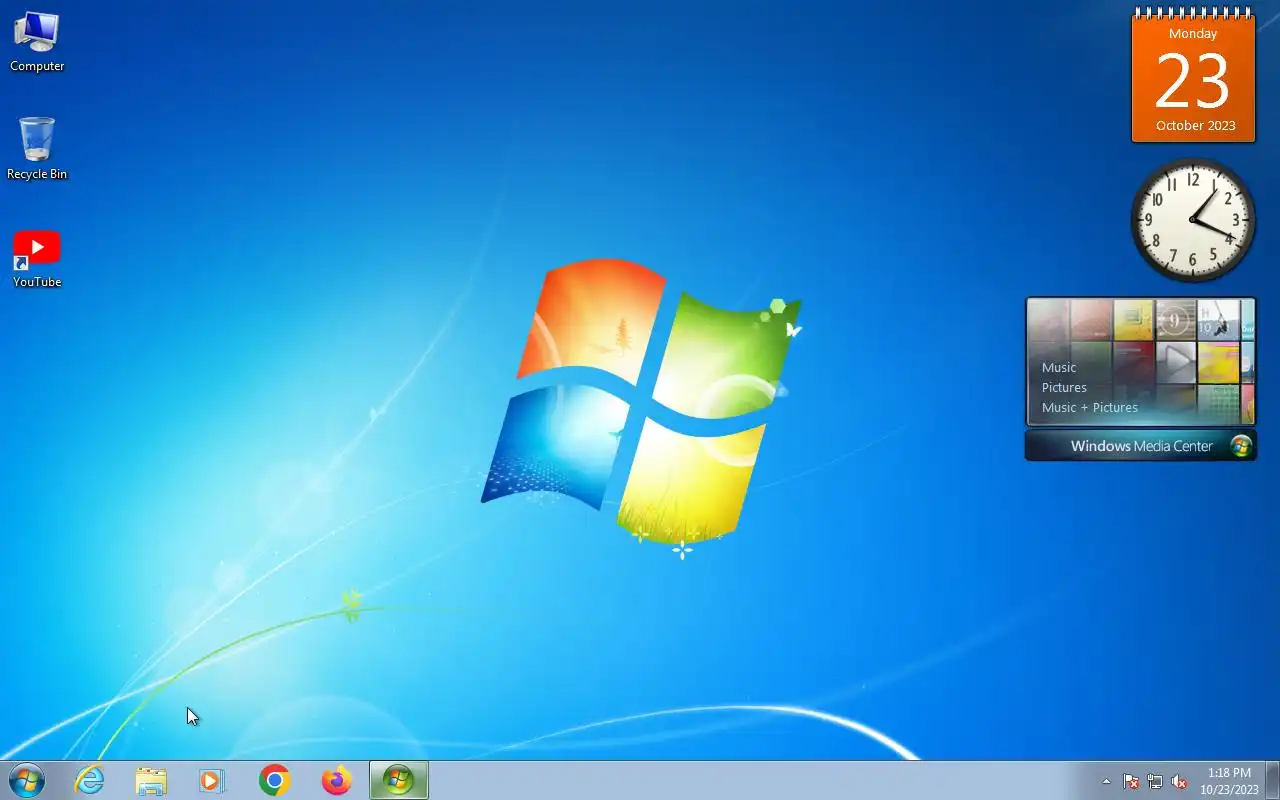This screenshot has height=800, width=1280.
Task: Select the YouTube shortcut on desktop
Action: (x=37, y=259)
